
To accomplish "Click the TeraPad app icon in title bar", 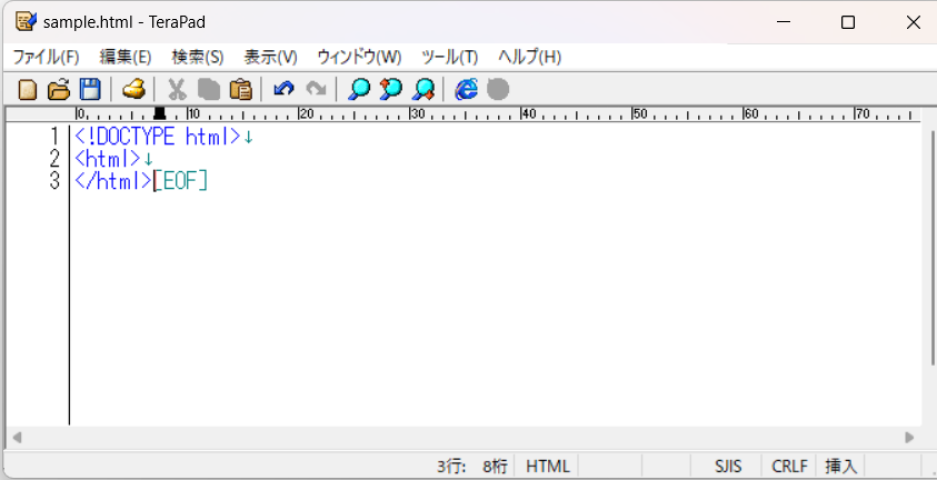I will [26, 22].
